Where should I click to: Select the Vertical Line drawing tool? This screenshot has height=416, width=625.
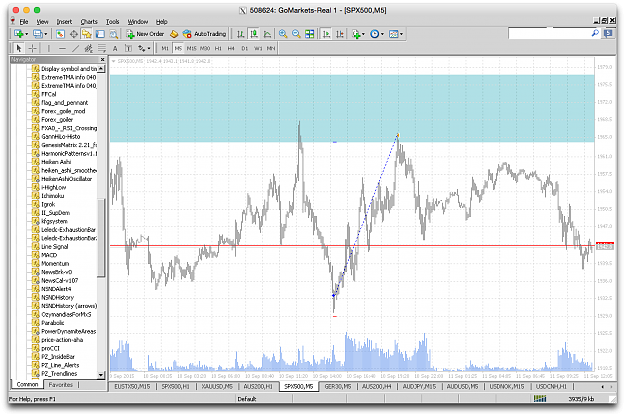pos(49,48)
